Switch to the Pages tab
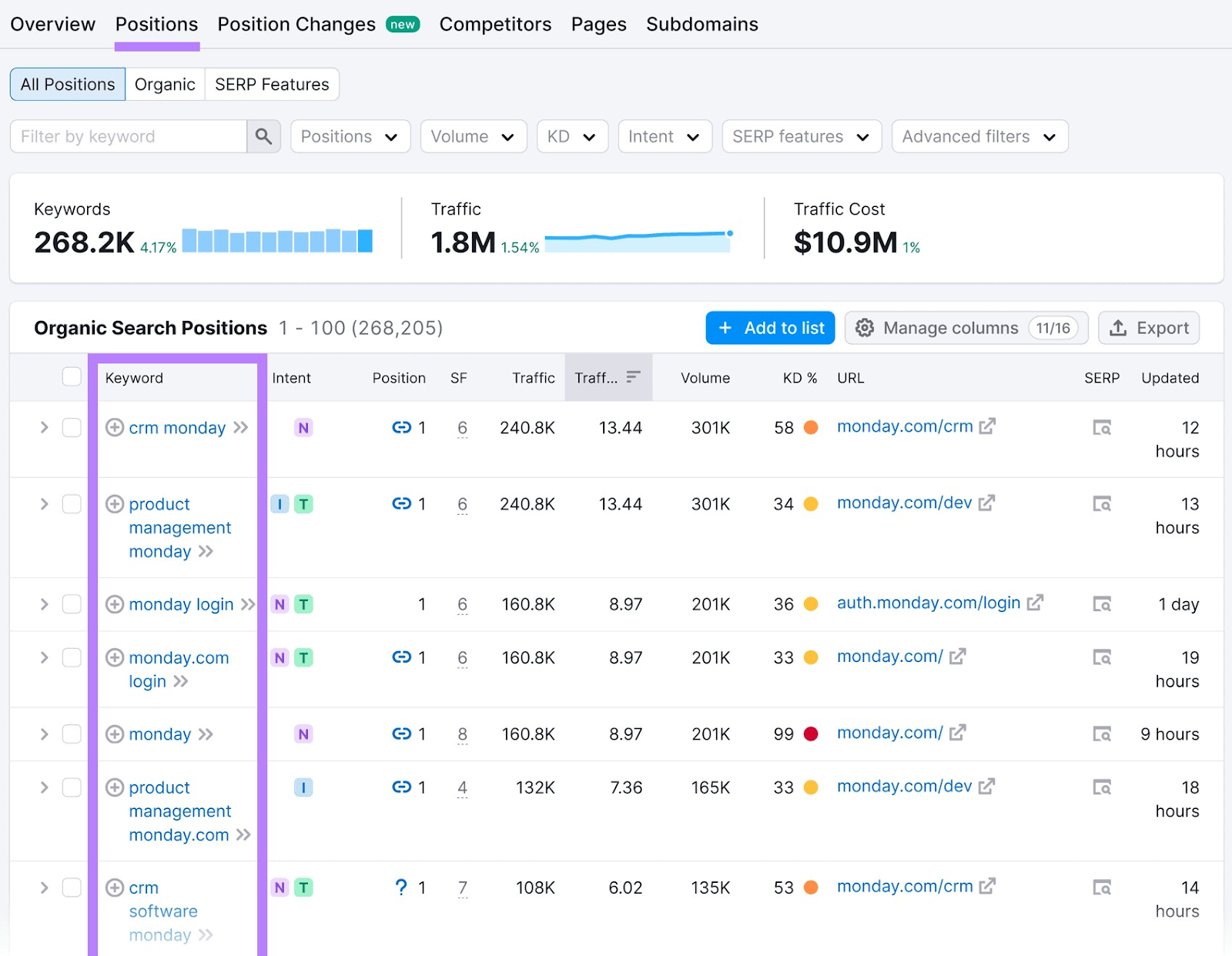 click(x=598, y=25)
